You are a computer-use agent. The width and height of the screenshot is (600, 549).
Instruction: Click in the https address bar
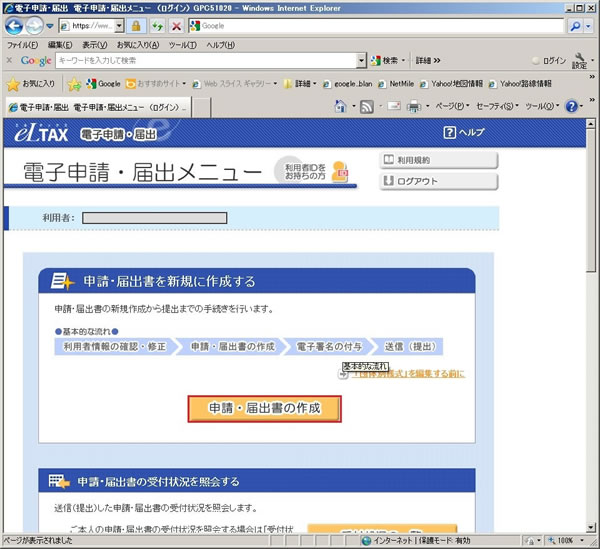91,26
